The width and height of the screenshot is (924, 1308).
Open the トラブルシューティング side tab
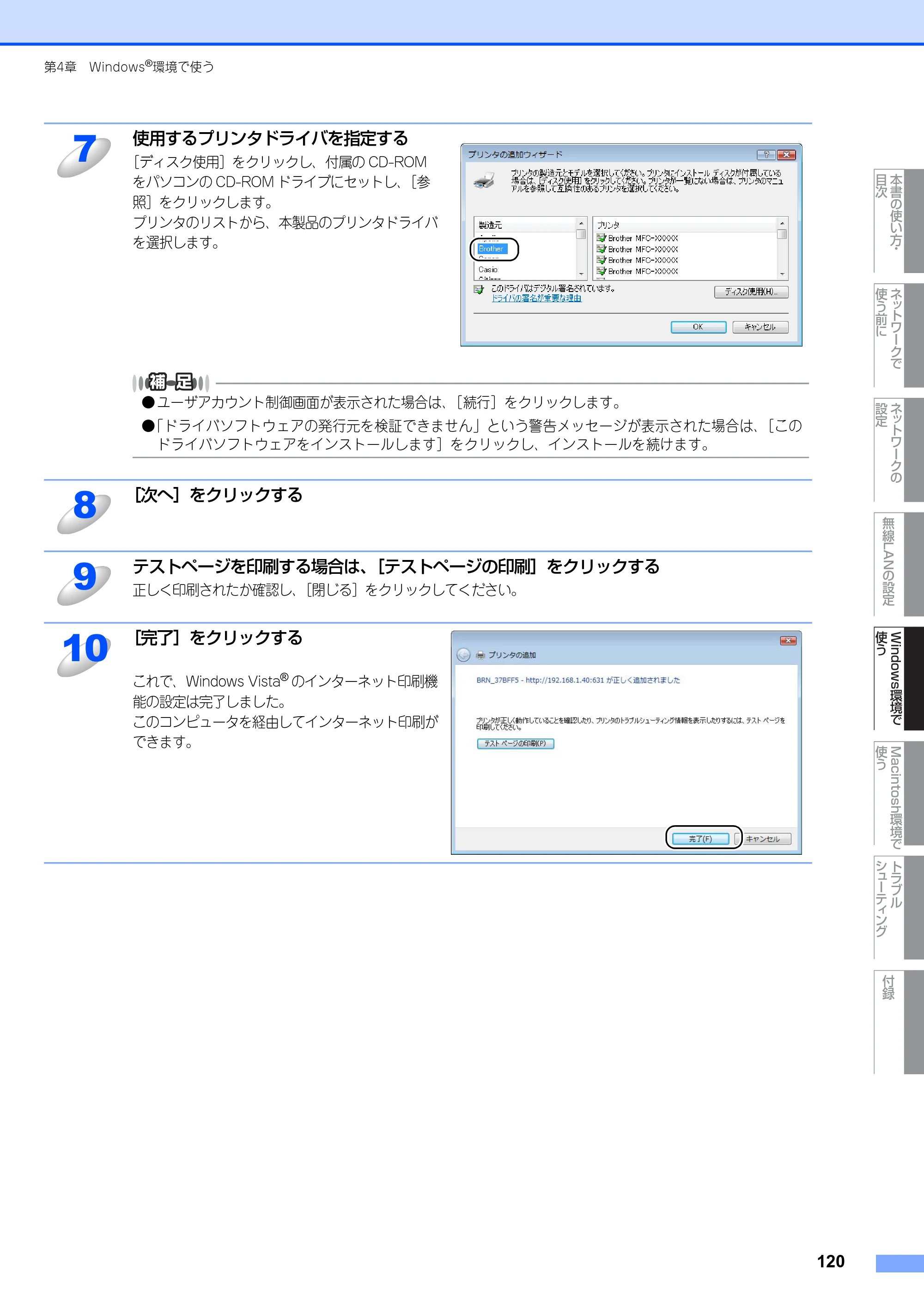[x=899, y=907]
